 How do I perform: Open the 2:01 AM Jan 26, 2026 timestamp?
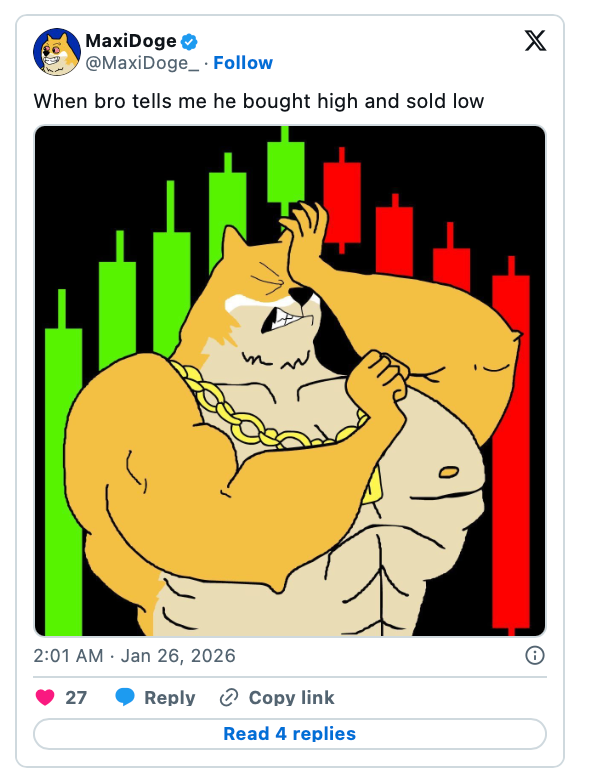pos(134,656)
